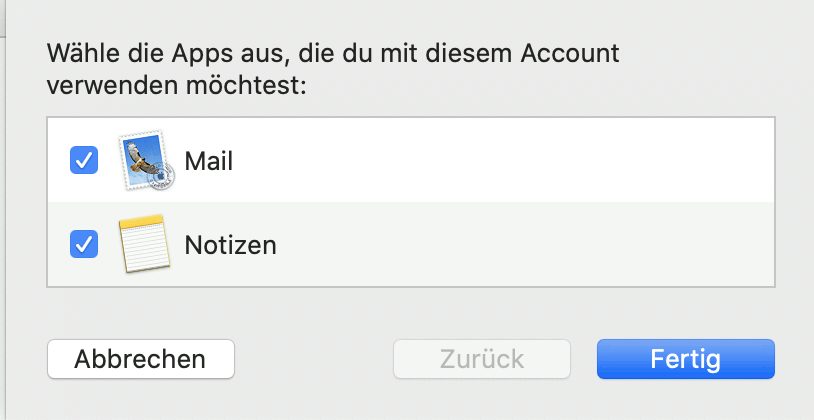The width and height of the screenshot is (814, 420).
Task: Click the white checkmark next to Mail
Action: click(84, 160)
